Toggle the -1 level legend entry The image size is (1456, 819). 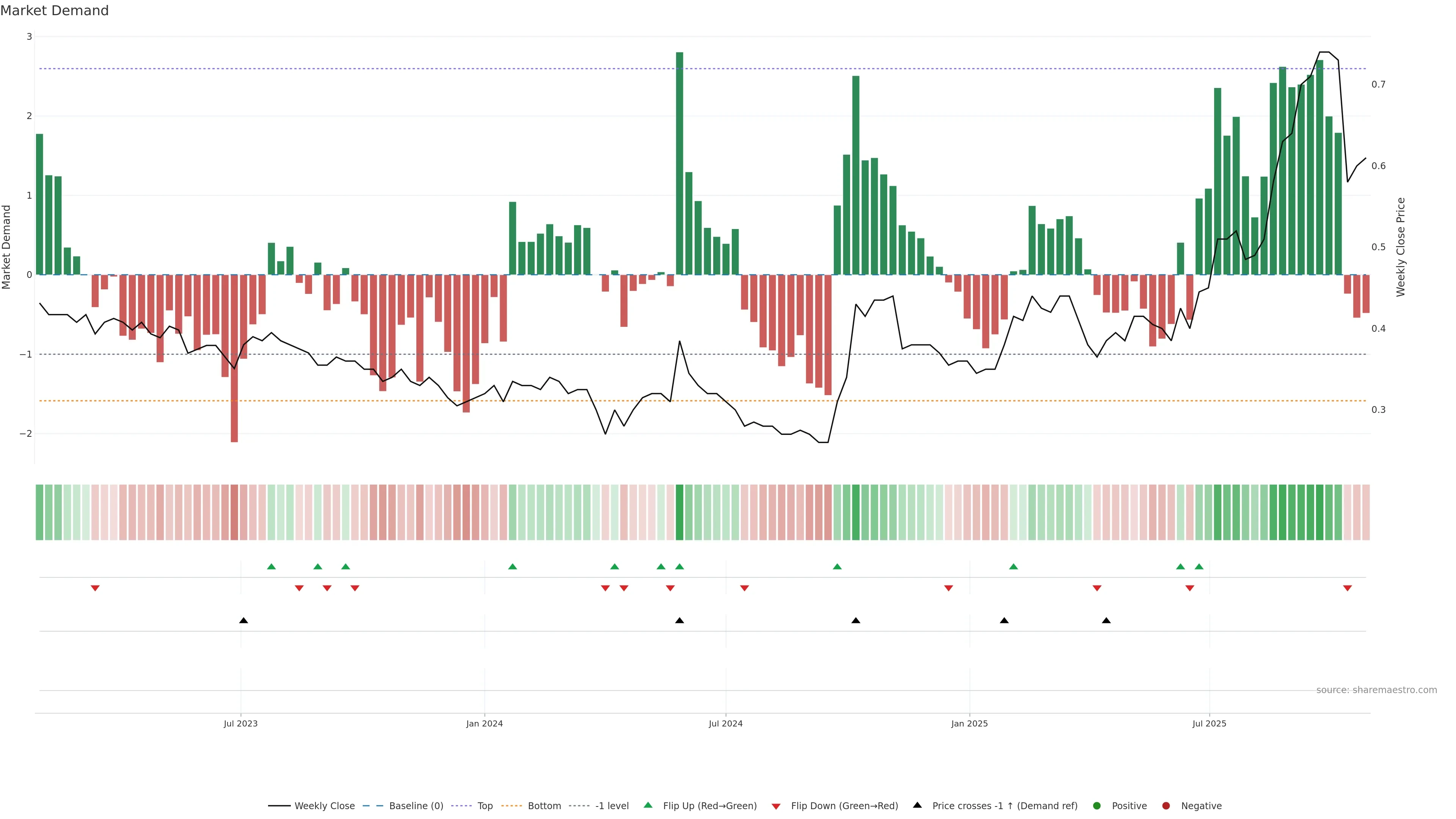point(612,805)
